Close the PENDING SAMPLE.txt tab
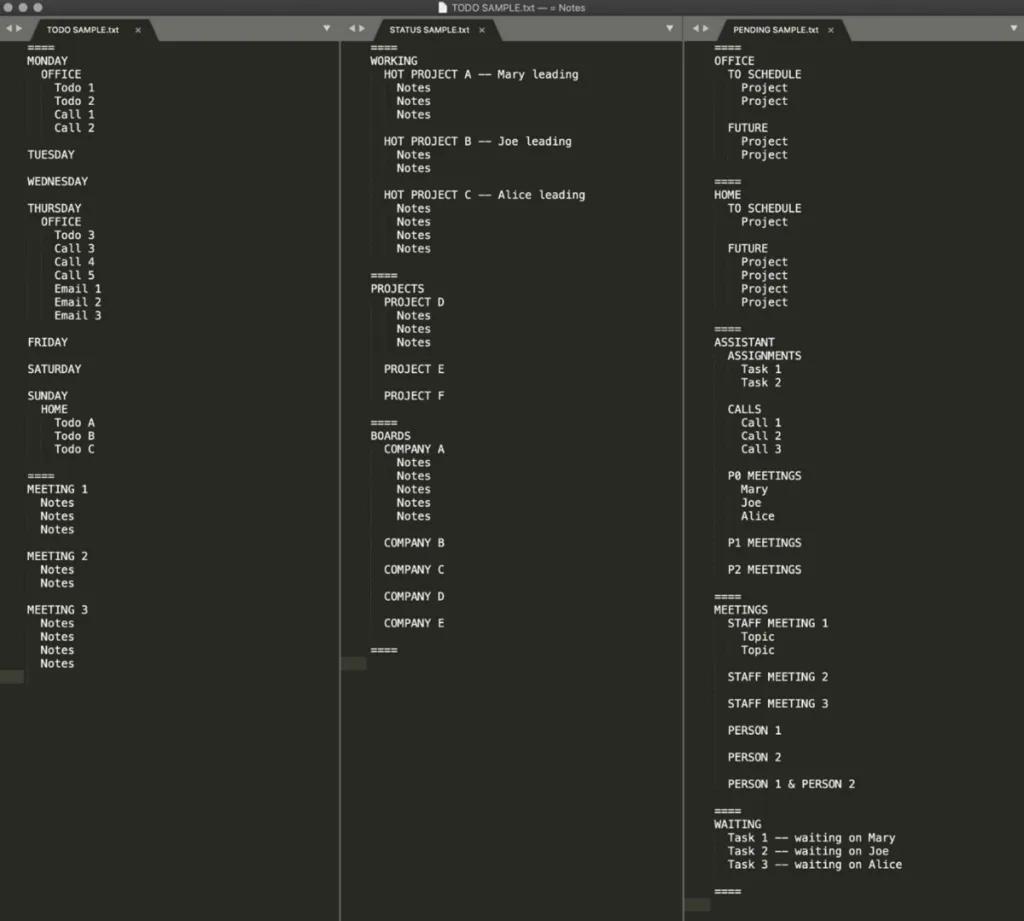Screen dimensions: 1024x921 pos(830,30)
